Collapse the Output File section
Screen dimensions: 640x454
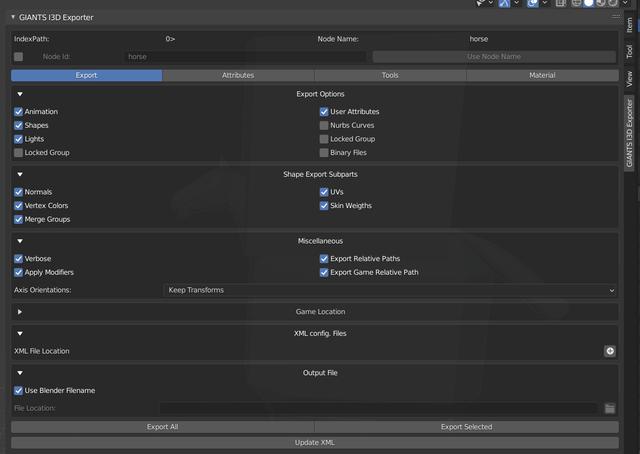(20, 373)
